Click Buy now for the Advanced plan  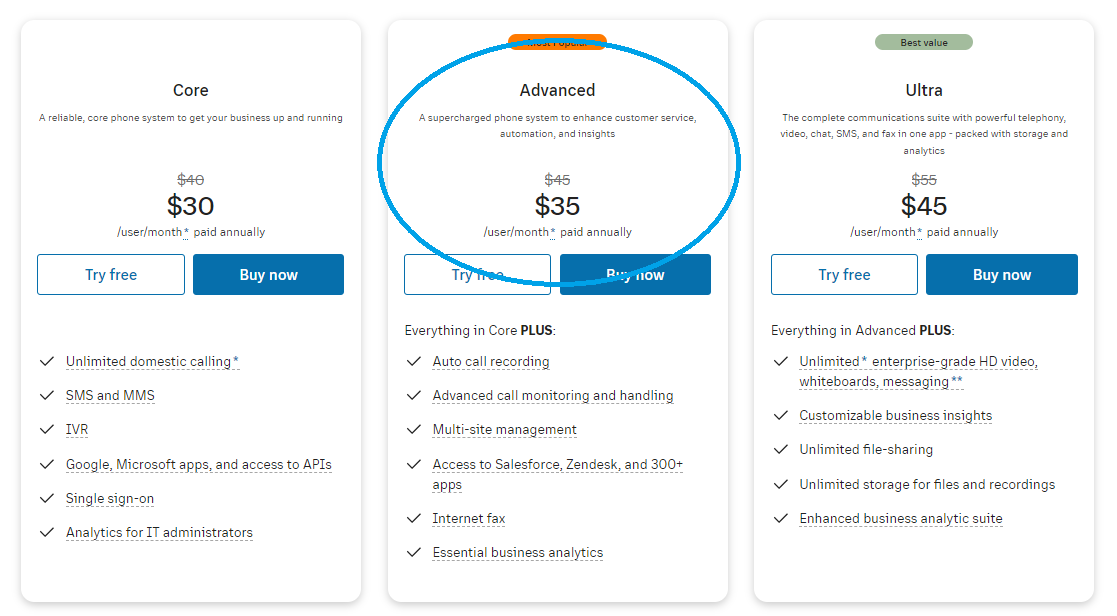pos(635,275)
